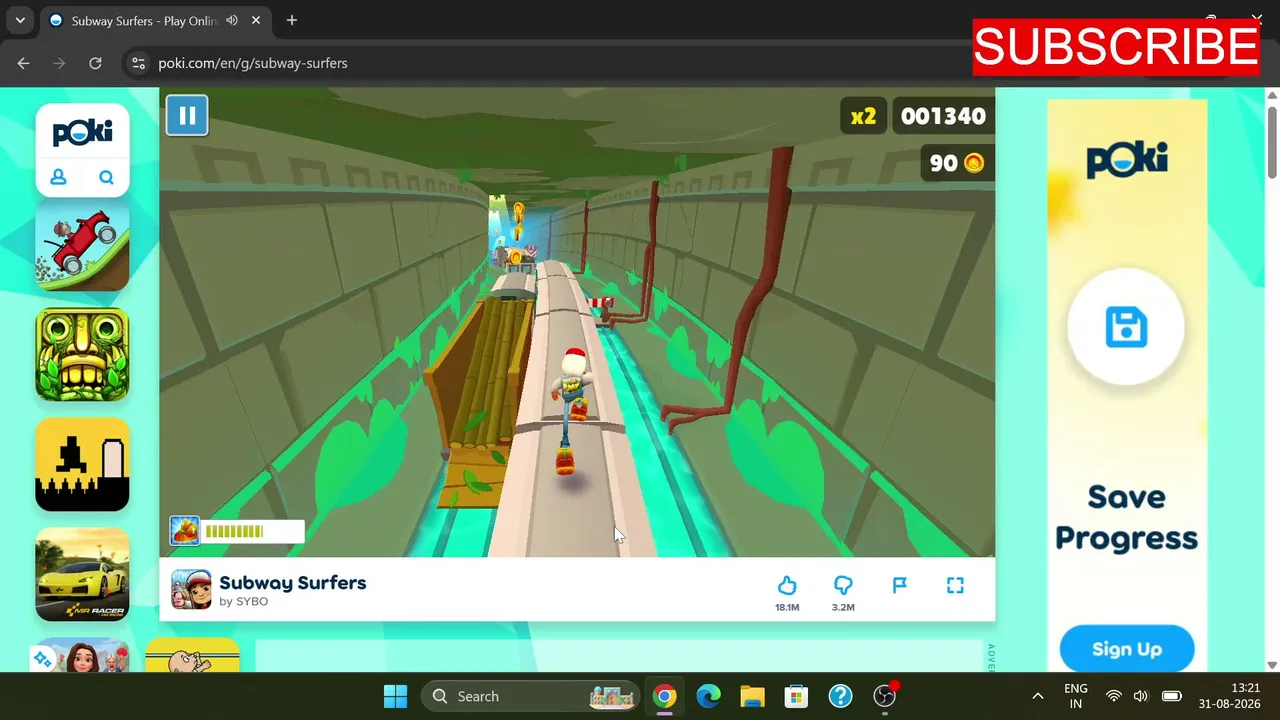Viewport: 1280px width, 720px height.
Task: Click the Poki logo in the right panel
Action: 1127,160
